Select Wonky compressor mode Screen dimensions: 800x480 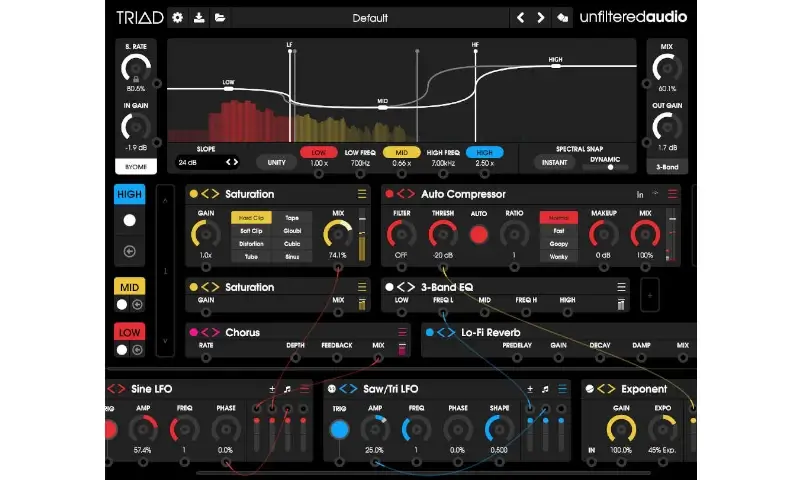[x=559, y=257]
